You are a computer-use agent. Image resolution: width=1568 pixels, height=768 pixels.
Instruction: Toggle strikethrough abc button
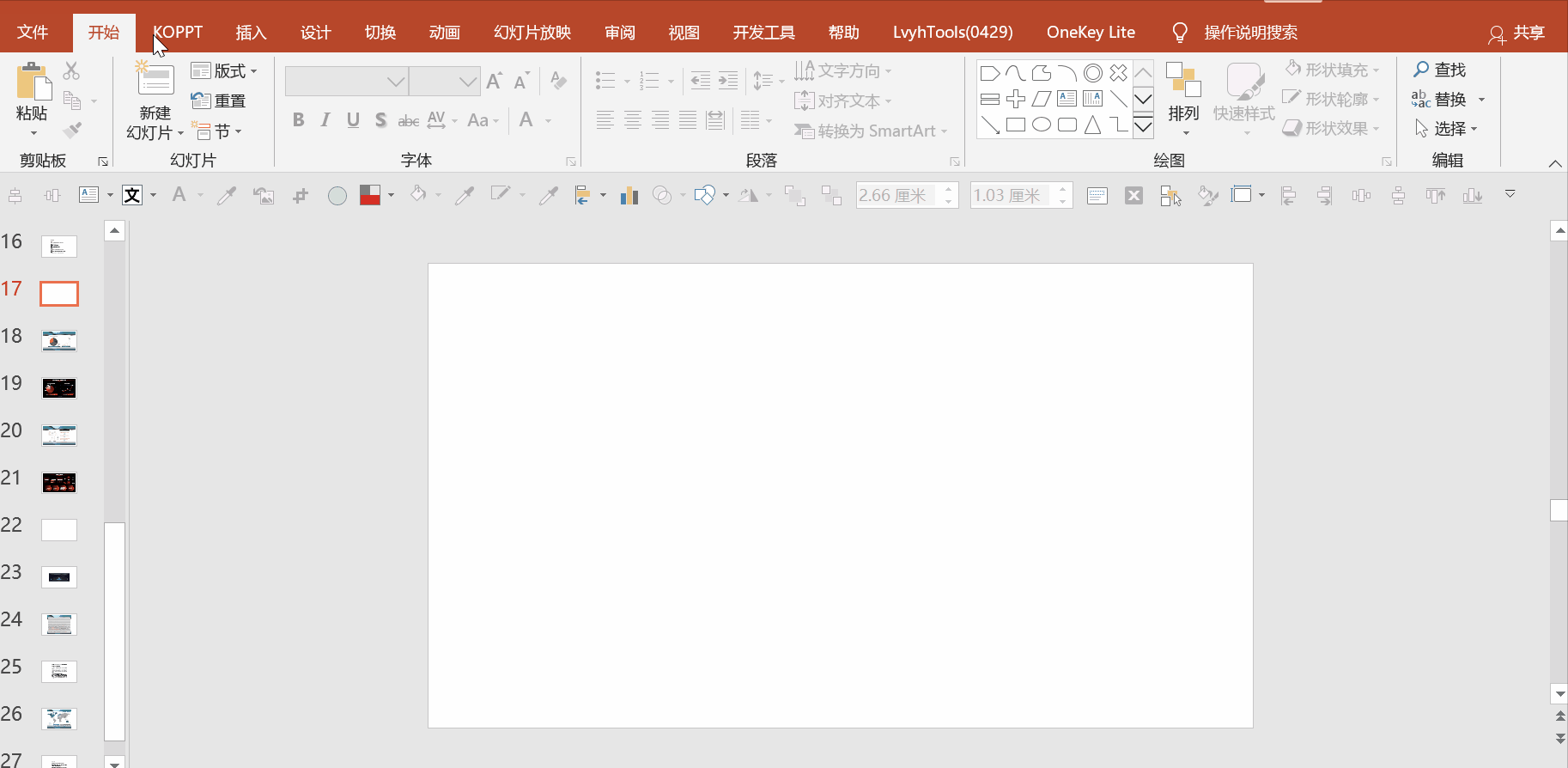point(409,120)
